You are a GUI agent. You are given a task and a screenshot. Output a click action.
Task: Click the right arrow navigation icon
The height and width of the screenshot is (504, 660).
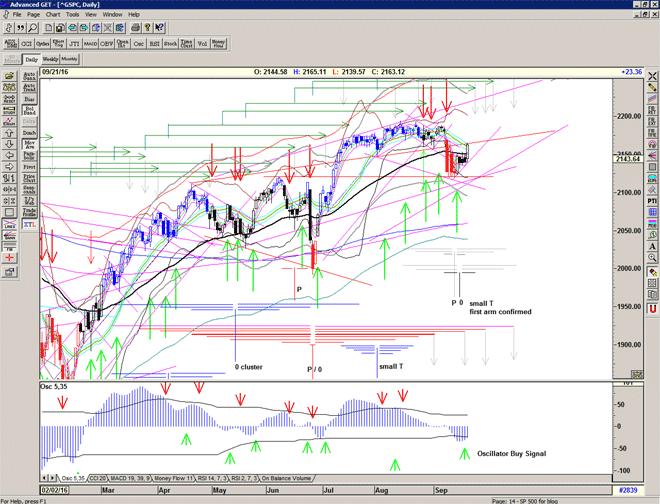tap(8, 166)
